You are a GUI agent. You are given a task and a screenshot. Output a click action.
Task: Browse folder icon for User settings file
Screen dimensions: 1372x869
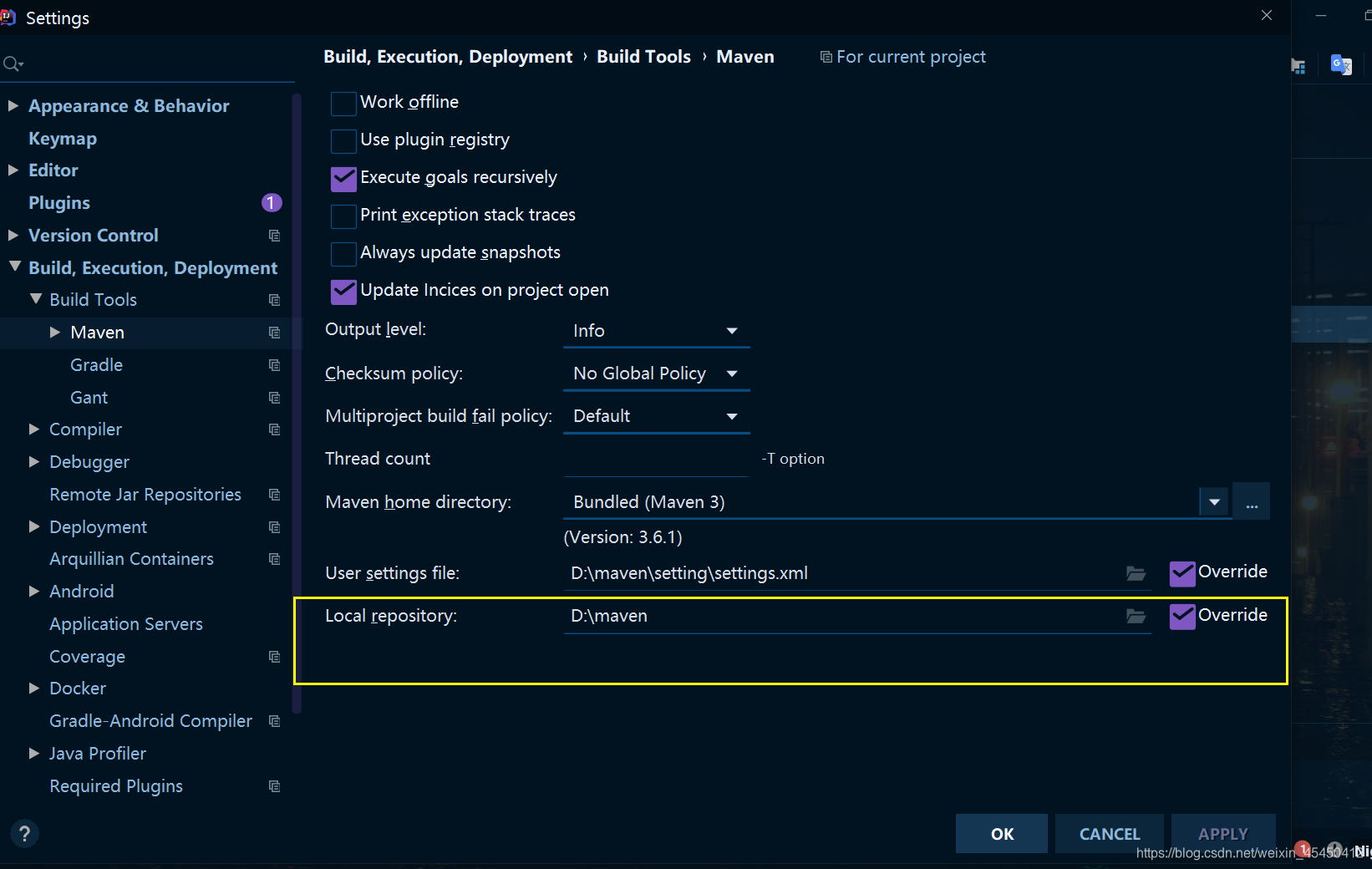click(1136, 573)
